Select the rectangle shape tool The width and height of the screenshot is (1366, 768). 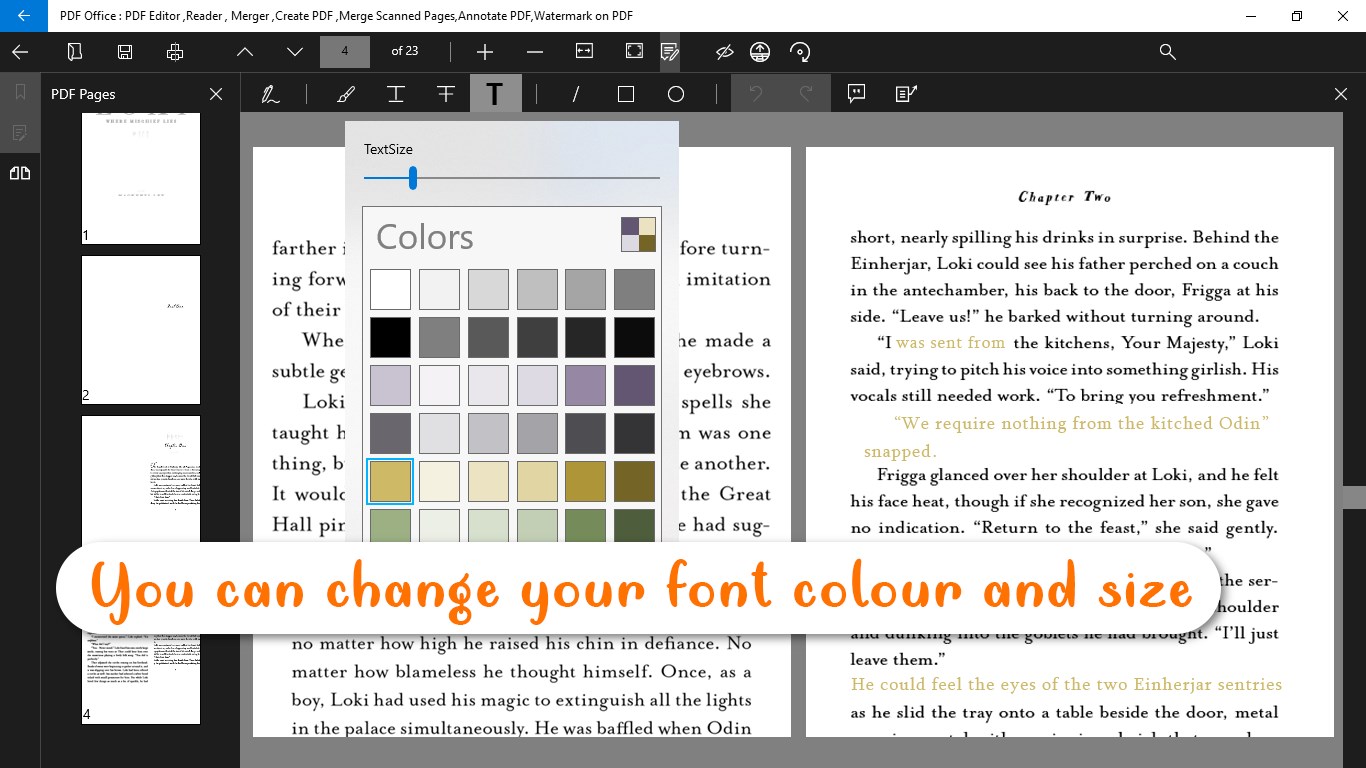tap(626, 94)
